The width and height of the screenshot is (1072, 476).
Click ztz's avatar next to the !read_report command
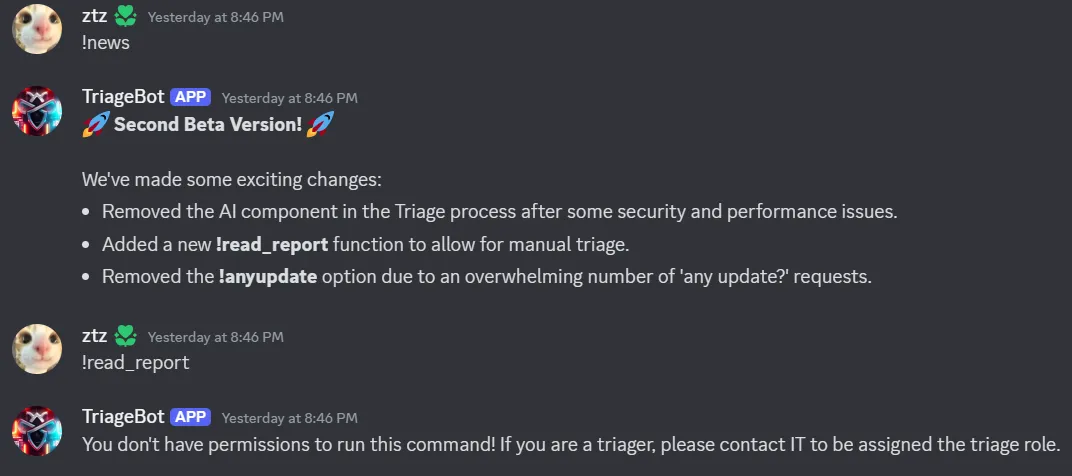pos(37,348)
